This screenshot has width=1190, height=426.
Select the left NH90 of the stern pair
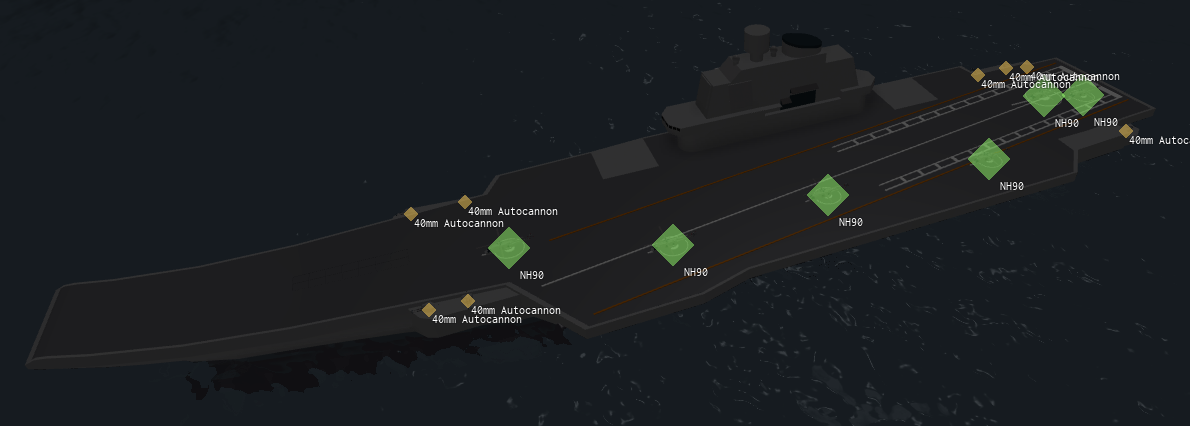click(1044, 96)
